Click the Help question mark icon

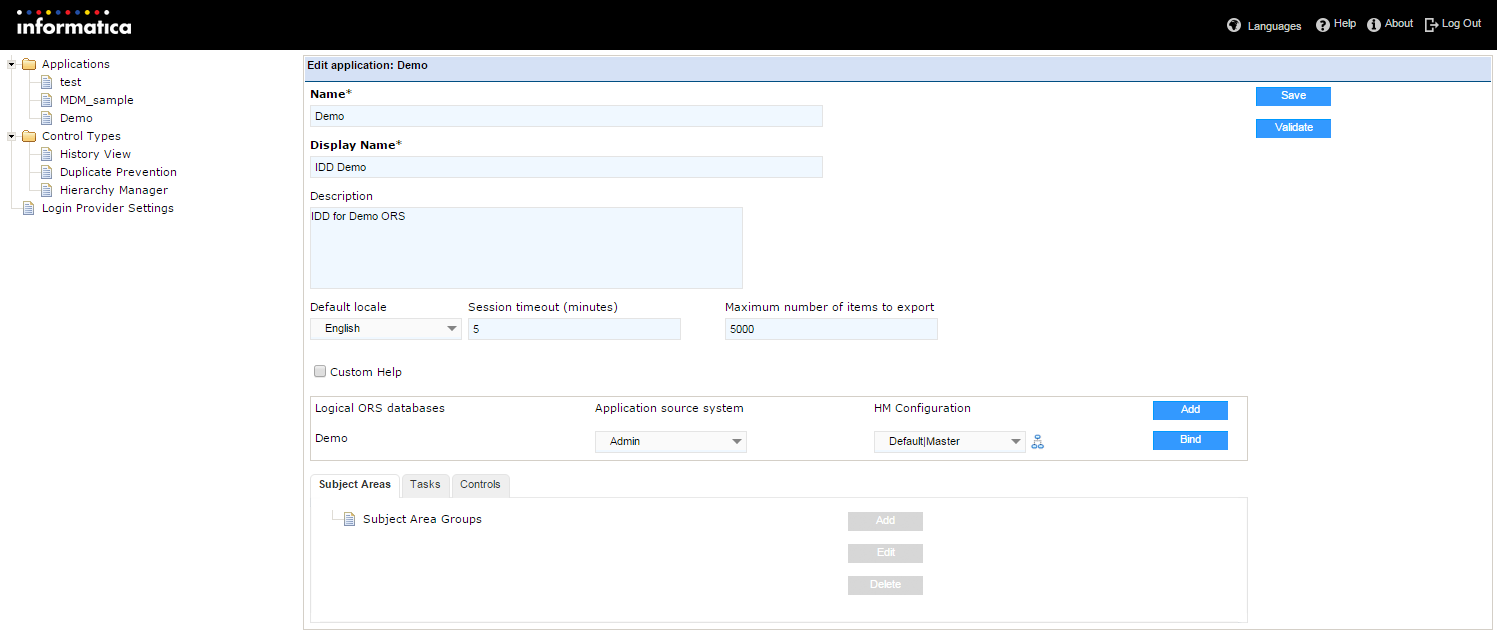point(1323,25)
